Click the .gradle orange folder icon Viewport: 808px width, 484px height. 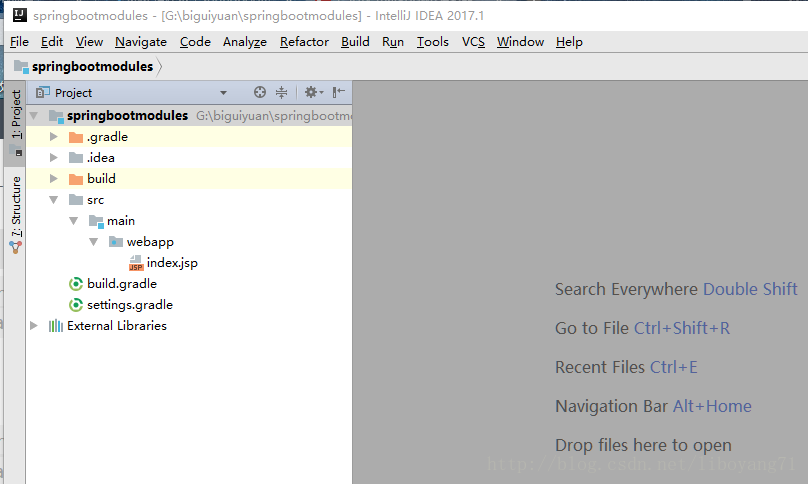[76, 137]
